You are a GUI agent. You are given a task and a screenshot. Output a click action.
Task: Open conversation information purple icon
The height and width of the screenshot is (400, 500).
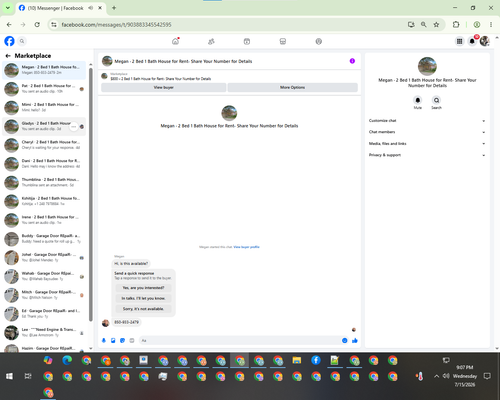[352, 61]
